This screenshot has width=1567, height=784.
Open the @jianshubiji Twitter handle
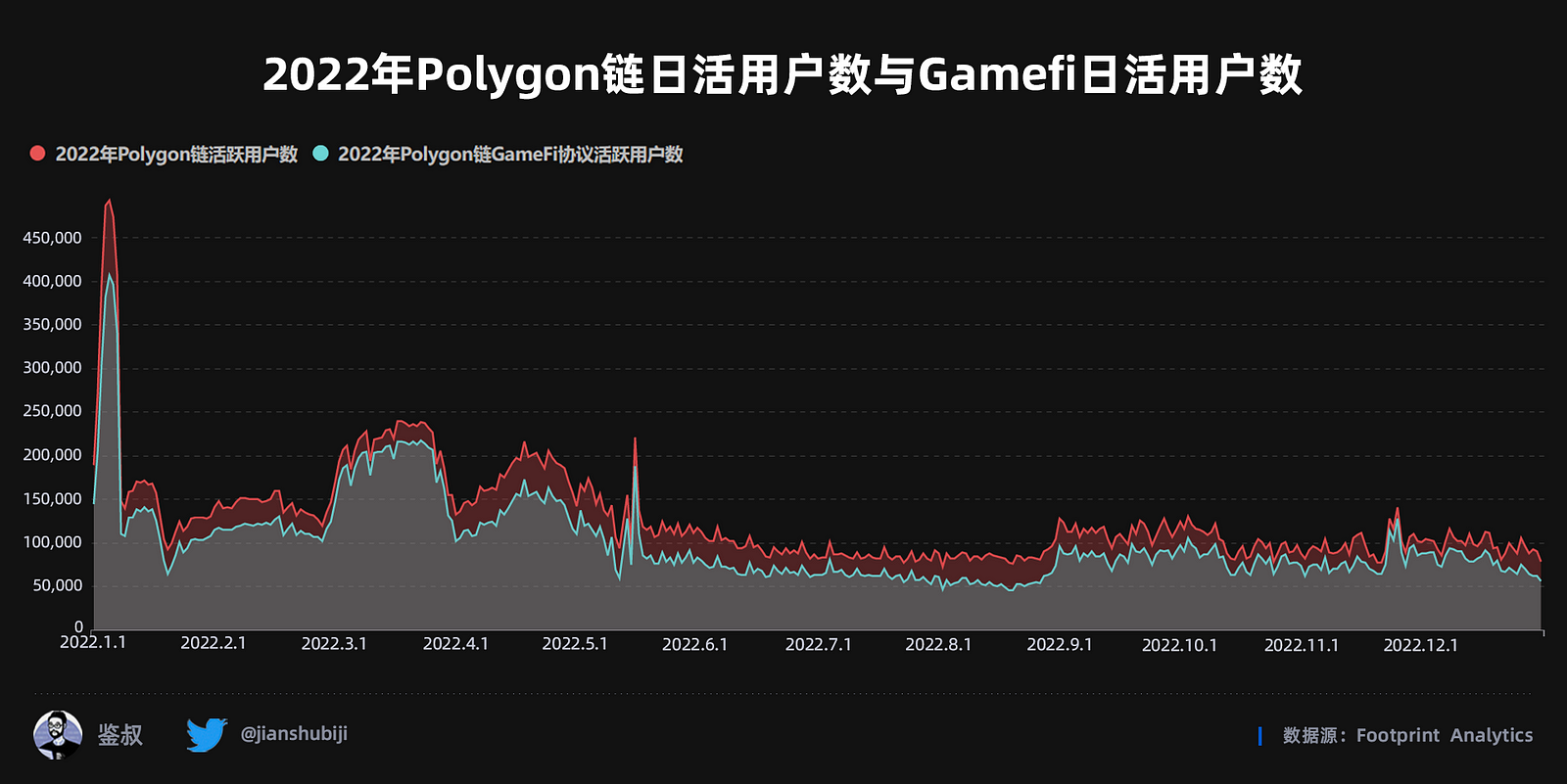[x=294, y=733]
